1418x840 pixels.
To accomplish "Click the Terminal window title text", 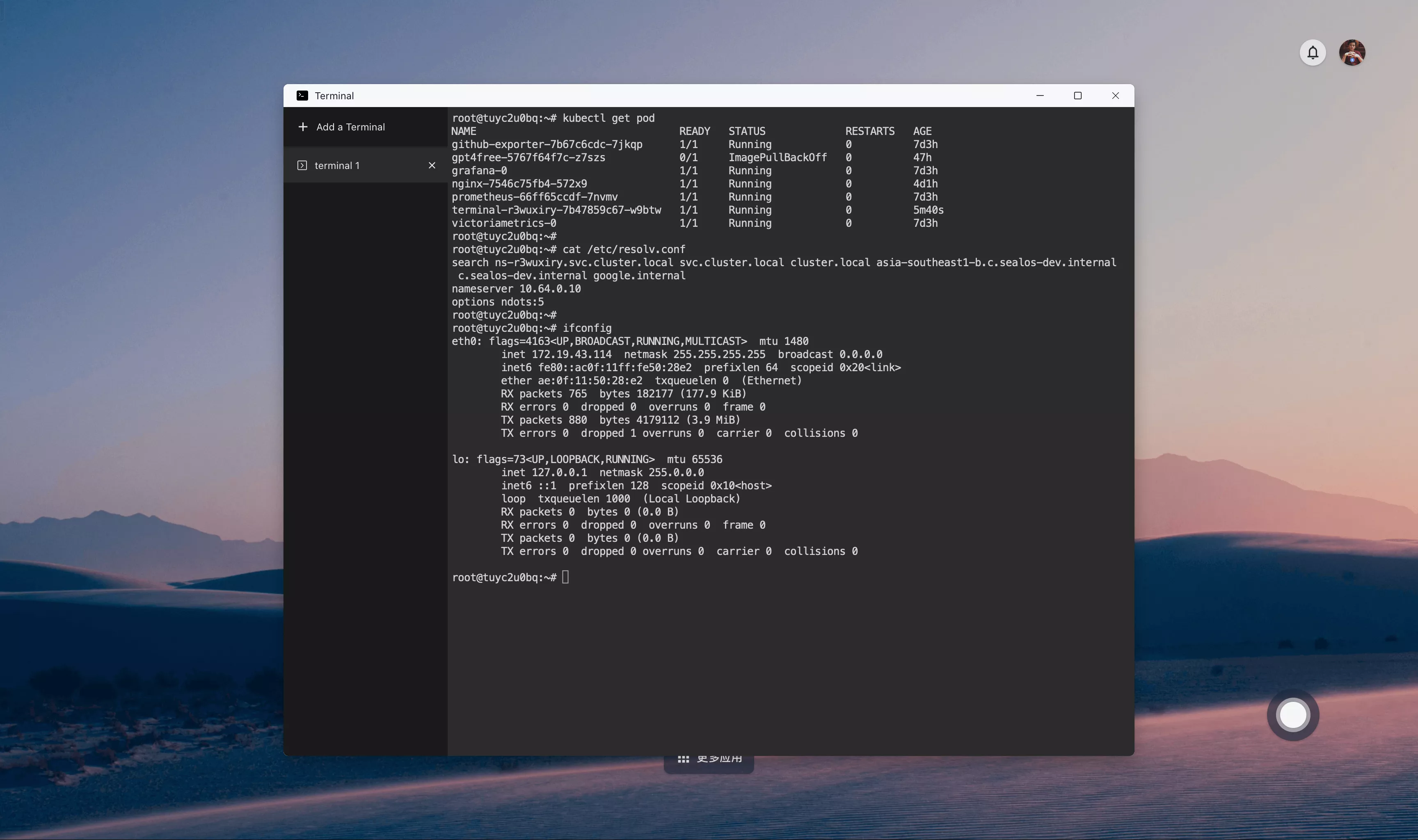I will pyautogui.click(x=334, y=96).
